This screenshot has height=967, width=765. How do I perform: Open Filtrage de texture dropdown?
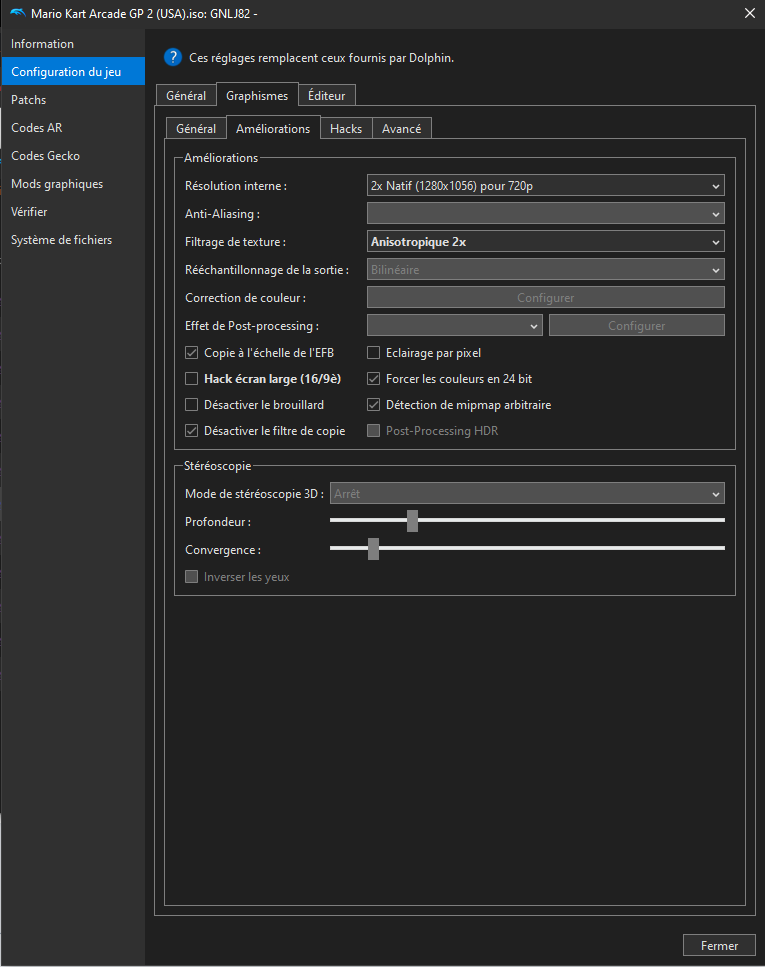tap(545, 242)
